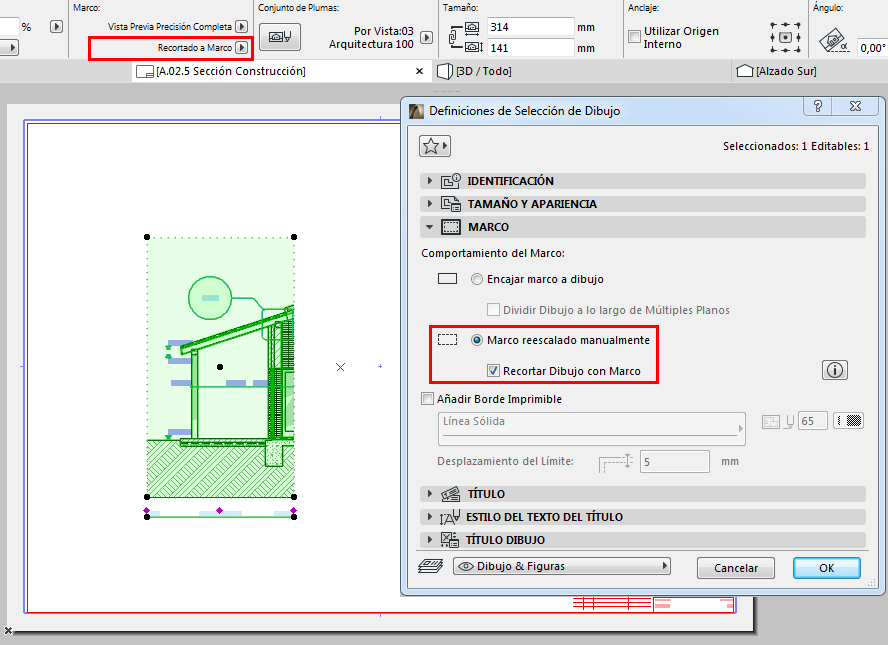Image resolution: width=888 pixels, height=645 pixels.
Task: Click the Título panel icon
Action: (450, 494)
